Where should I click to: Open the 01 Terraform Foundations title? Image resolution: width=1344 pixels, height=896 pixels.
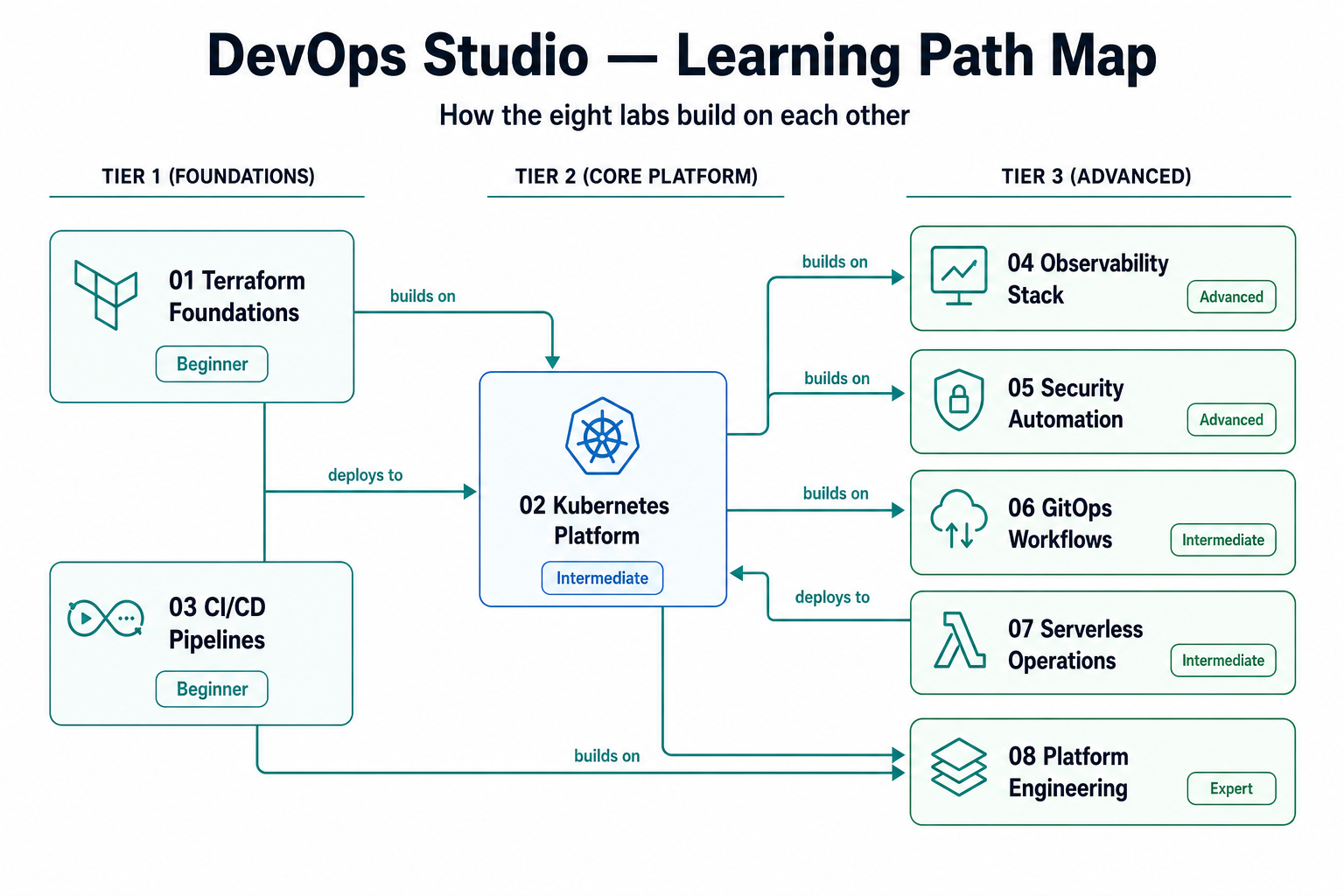(237, 297)
